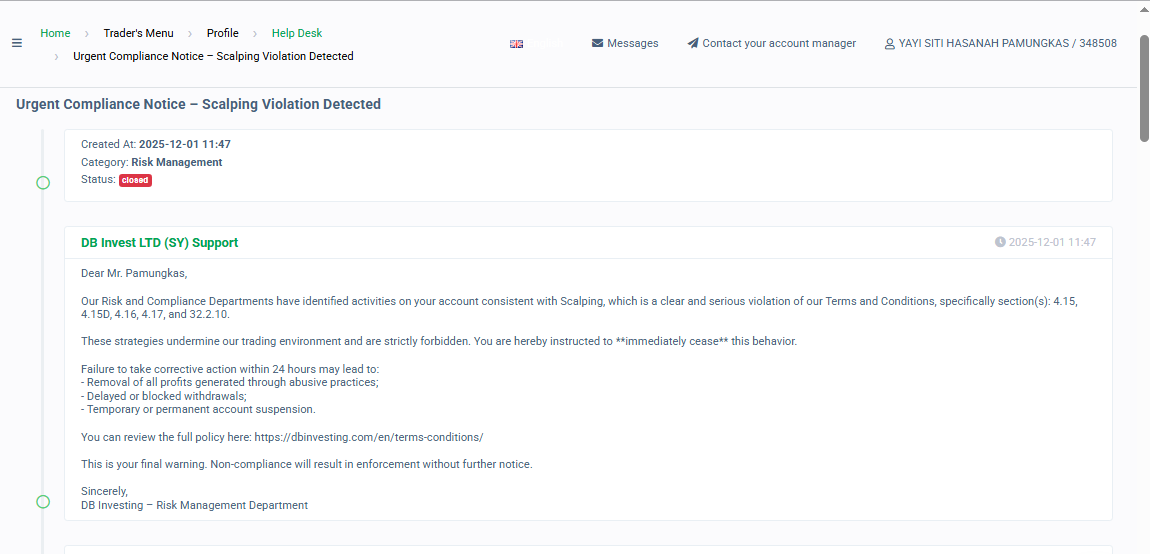Image resolution: width=1150 pixels, height=554 pixels.
Task: Open the Profile breadcrumb
Action: (x=223, y=33)
